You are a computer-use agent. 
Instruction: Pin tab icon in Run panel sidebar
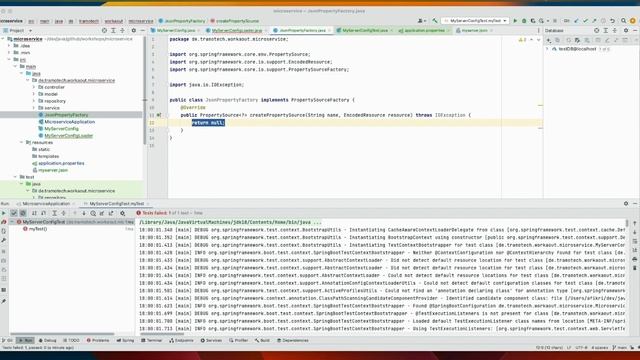coord(4,301)
